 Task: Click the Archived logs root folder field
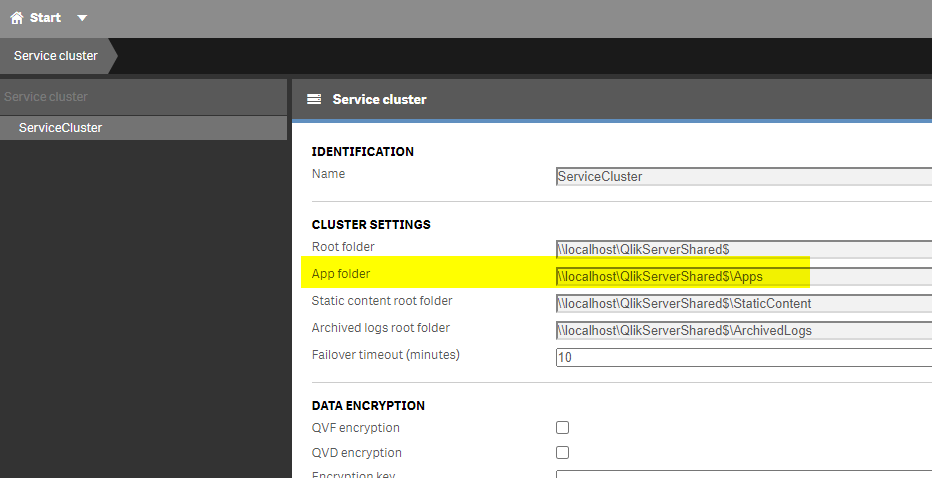click(x=744, y=331)
